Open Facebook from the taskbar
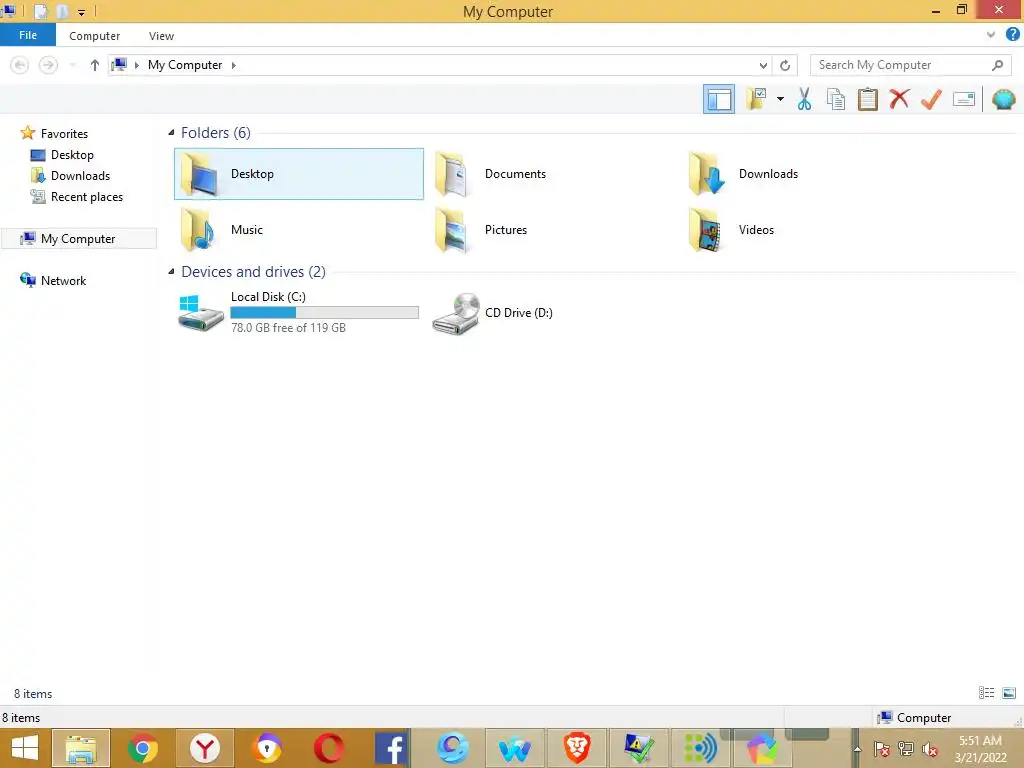 [x=391, y=748]
